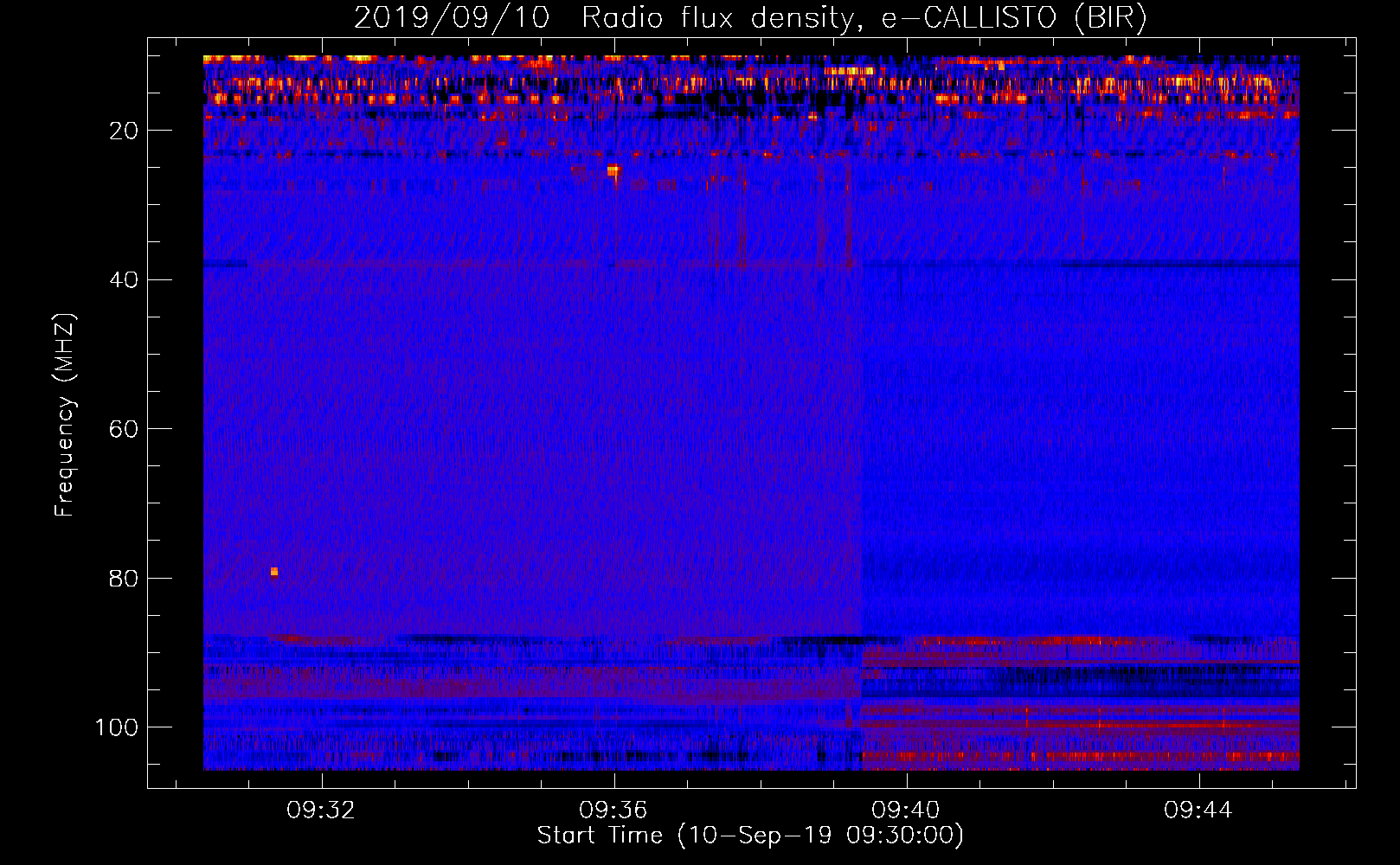The height and width of the screenshot is (865, 1400).
Task: Click the orange spot near 80 MHz
Action: tap(274, 572)
